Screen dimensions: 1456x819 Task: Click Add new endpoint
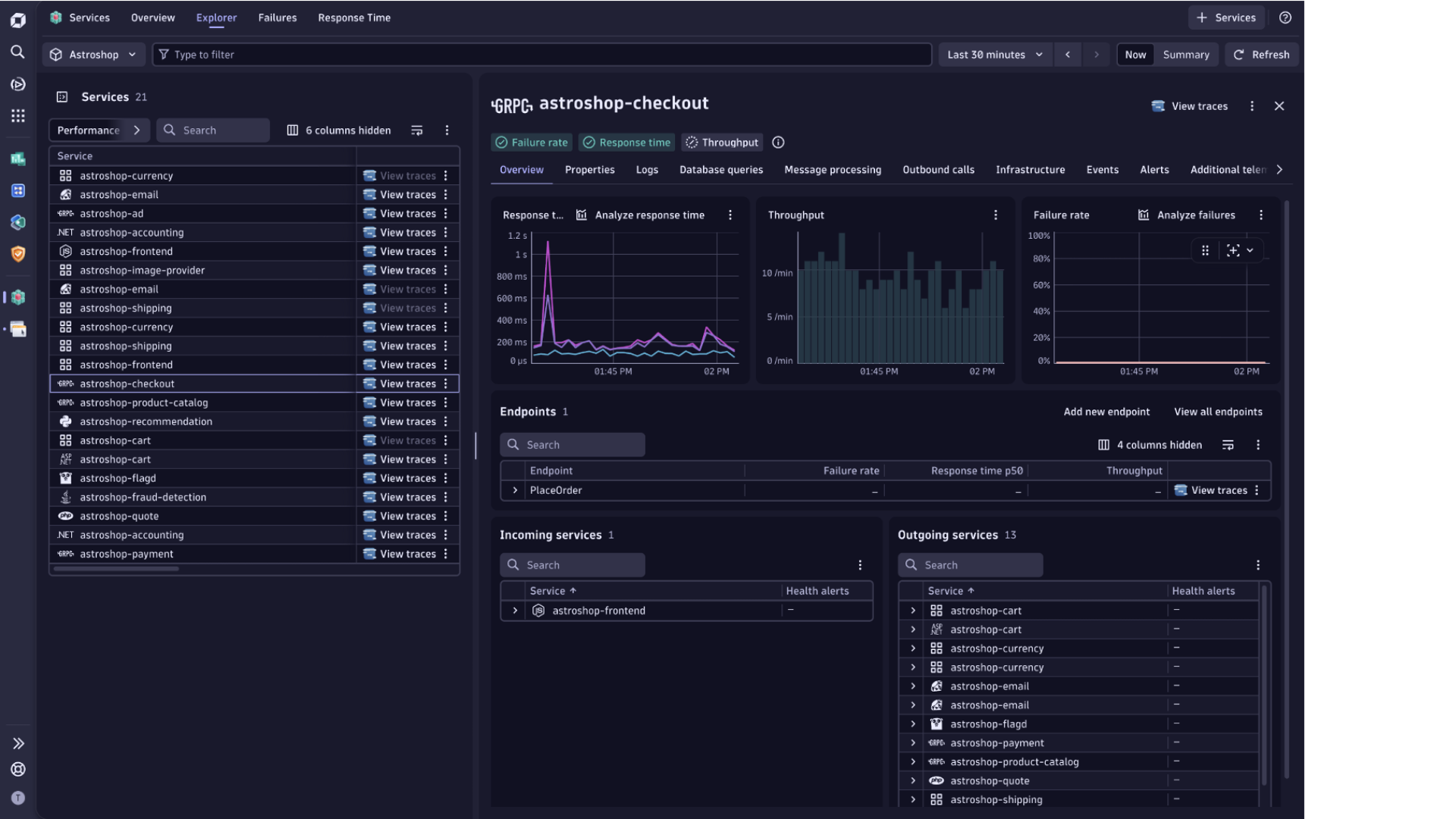pyautogui.click(x=1106, y=411)
